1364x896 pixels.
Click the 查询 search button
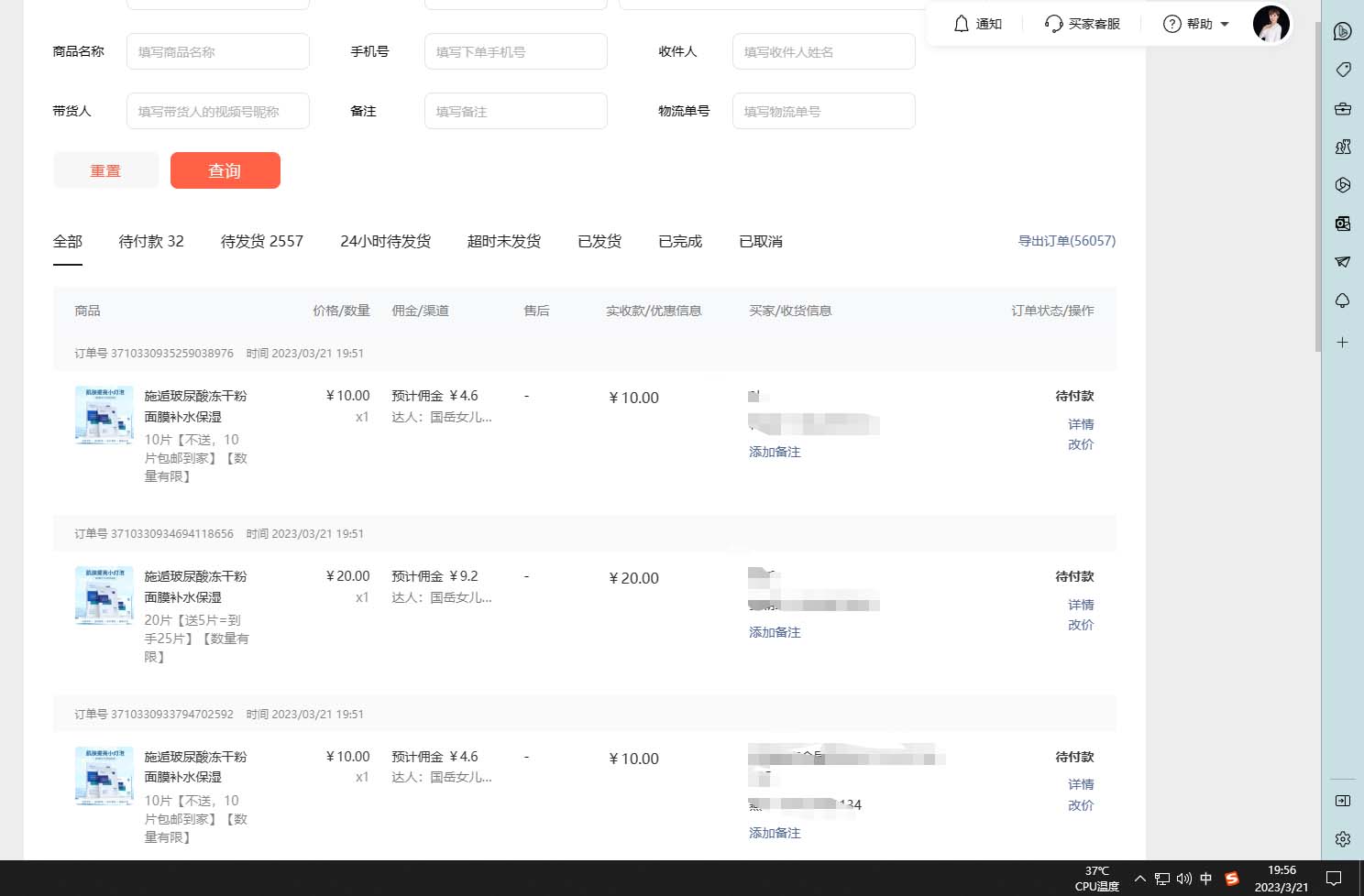tap(225, 170)
